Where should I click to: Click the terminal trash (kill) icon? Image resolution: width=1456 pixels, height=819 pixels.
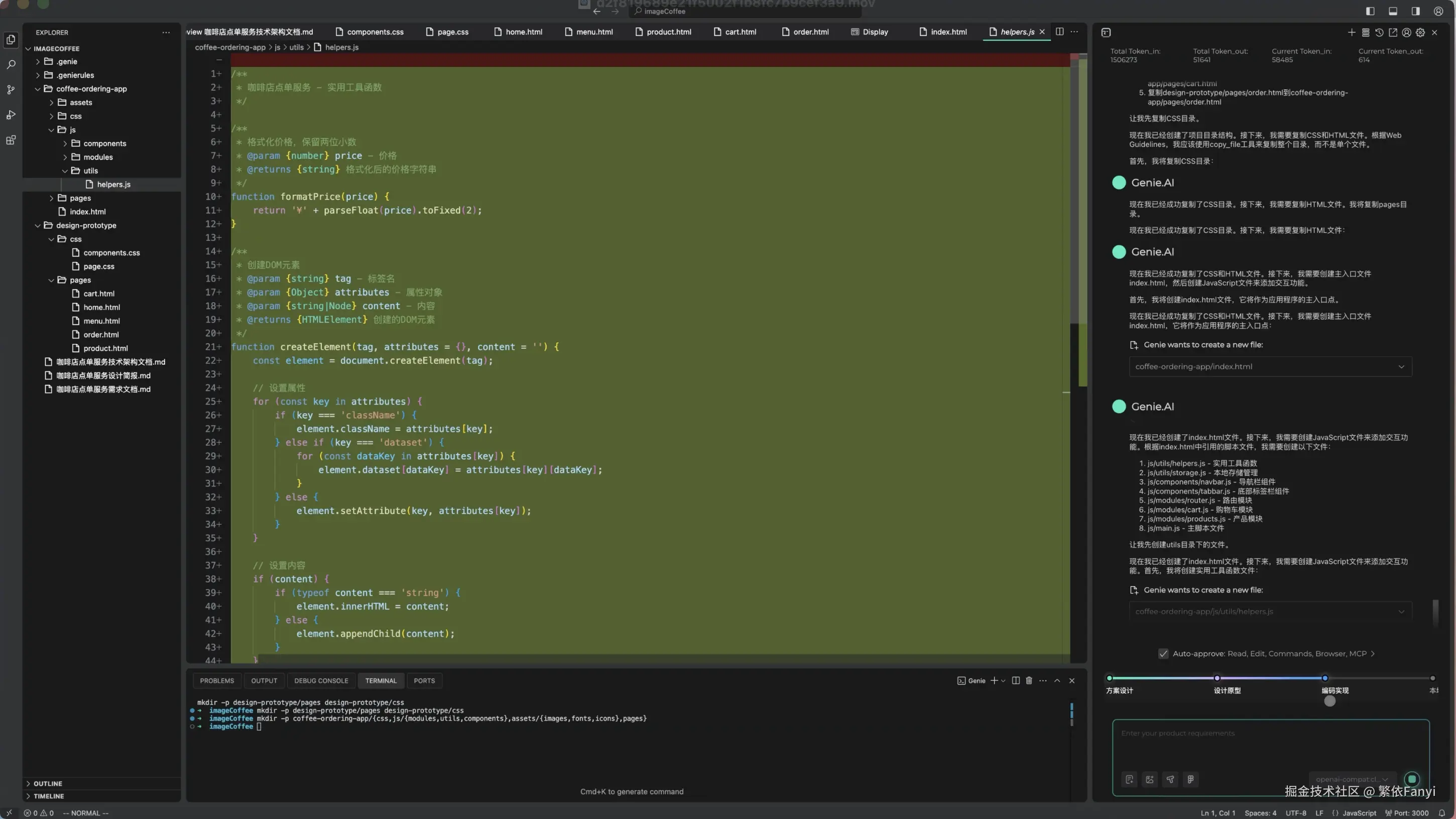pos(1029,680)
